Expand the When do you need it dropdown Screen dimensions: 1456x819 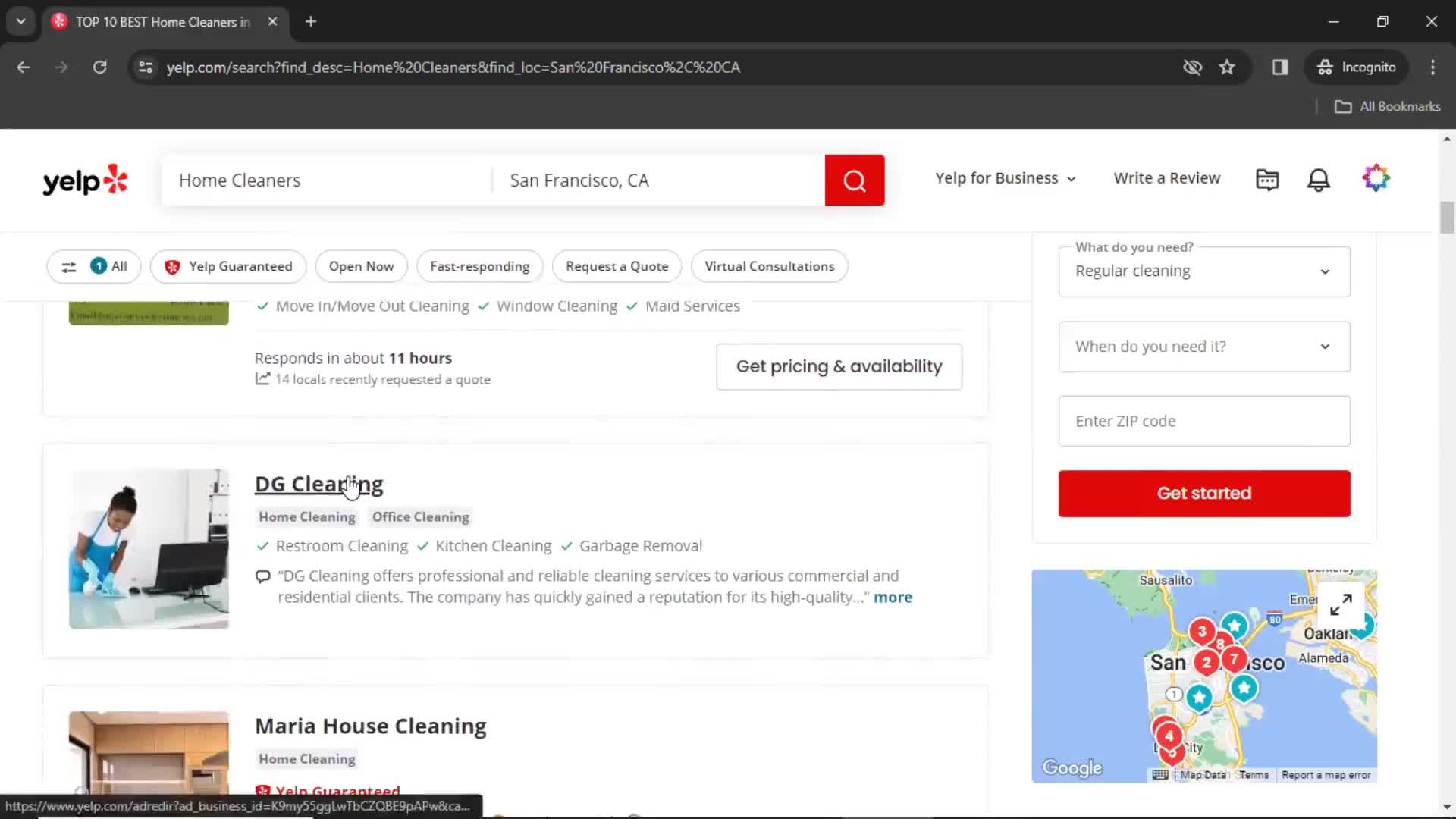point(1204,346)
